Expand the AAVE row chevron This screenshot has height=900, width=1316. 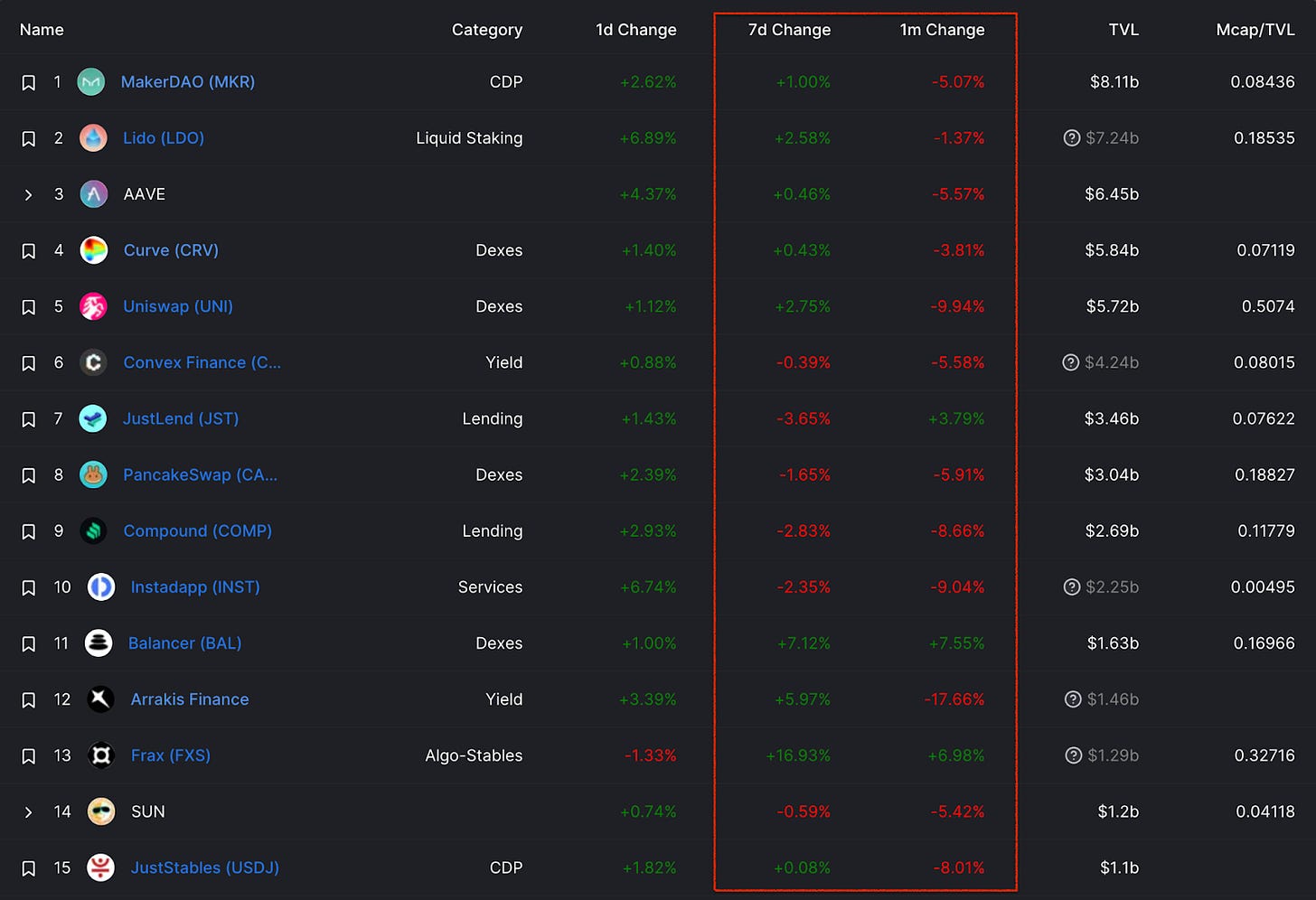(x=28, y=194)
